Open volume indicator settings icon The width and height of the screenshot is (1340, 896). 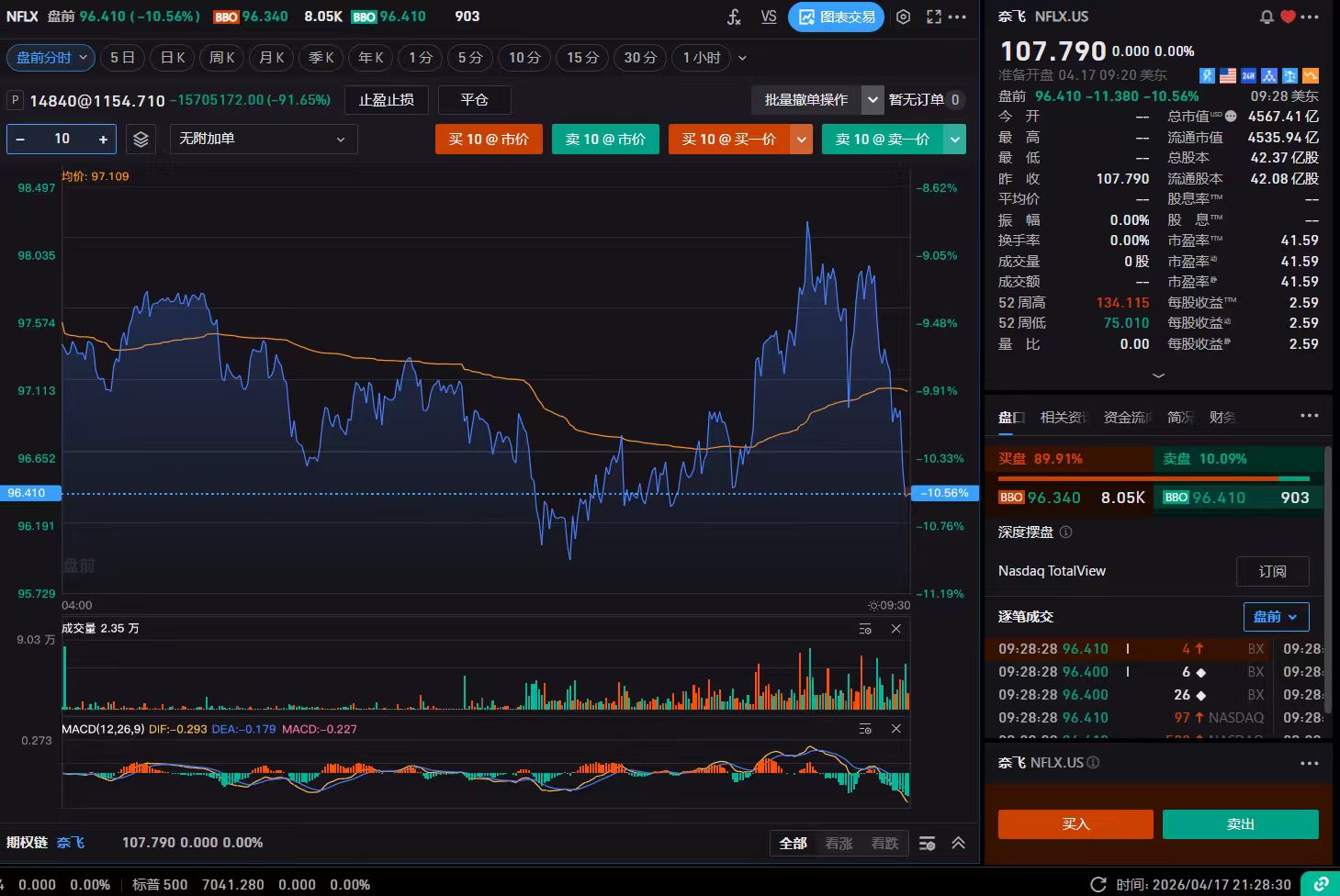[x=865, y=629]
